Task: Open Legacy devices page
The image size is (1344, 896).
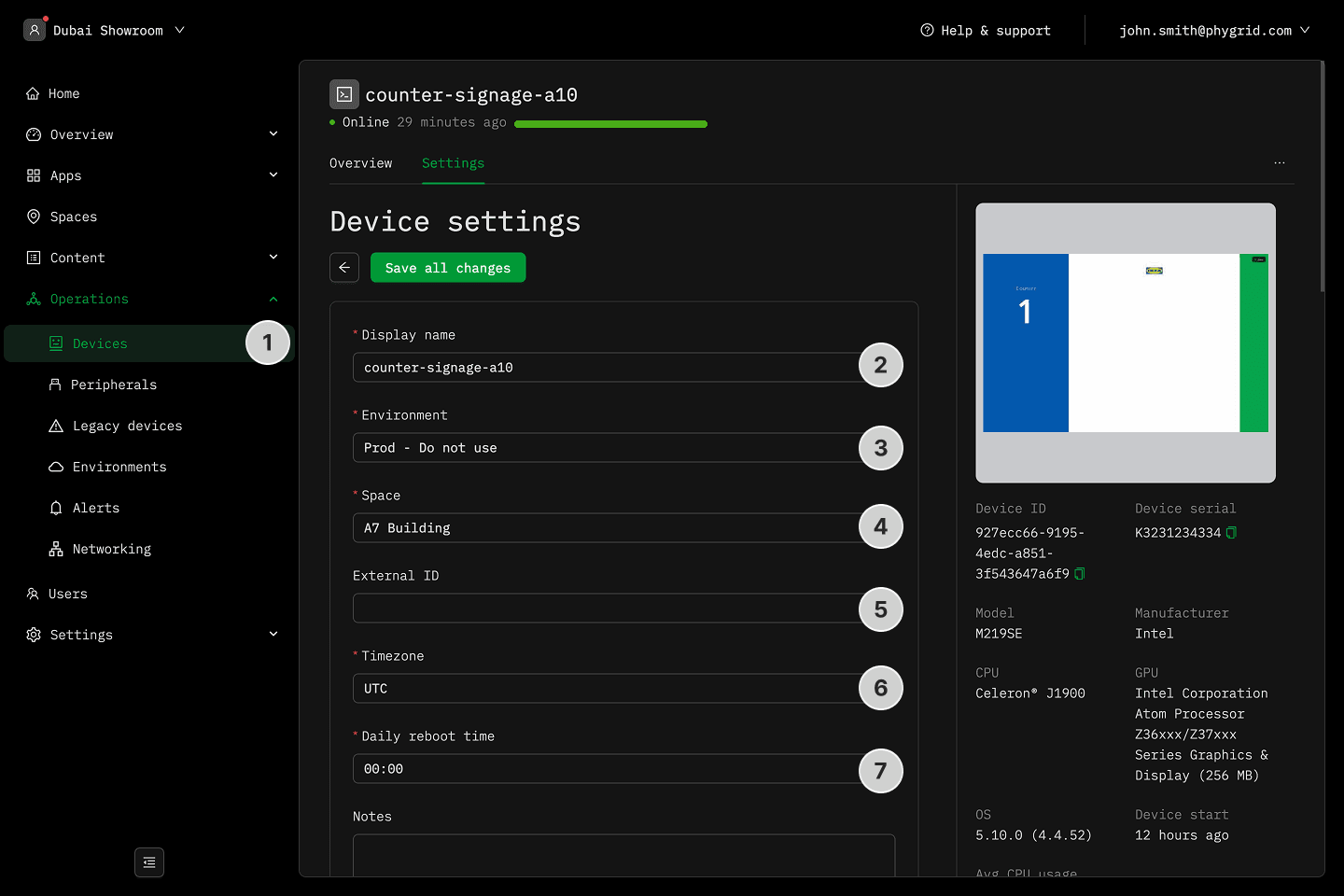Action: pos(127,426)
